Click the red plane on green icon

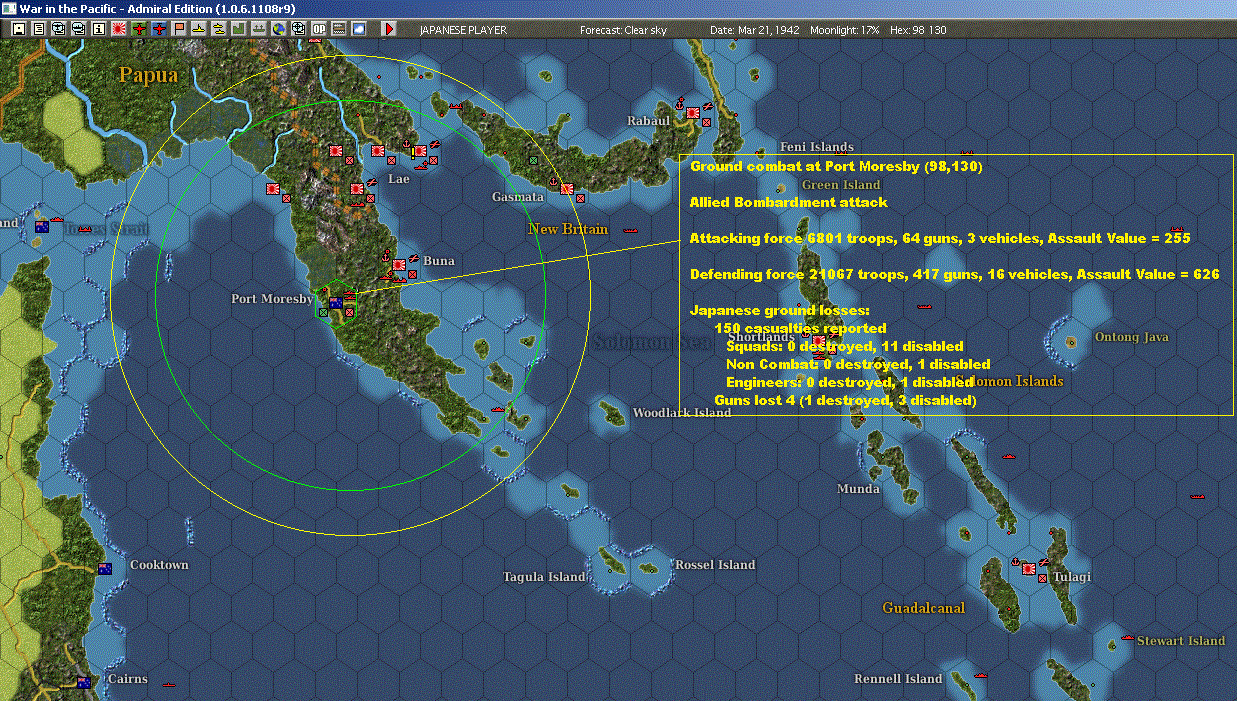pyautogui.click(x=139, y=29)
